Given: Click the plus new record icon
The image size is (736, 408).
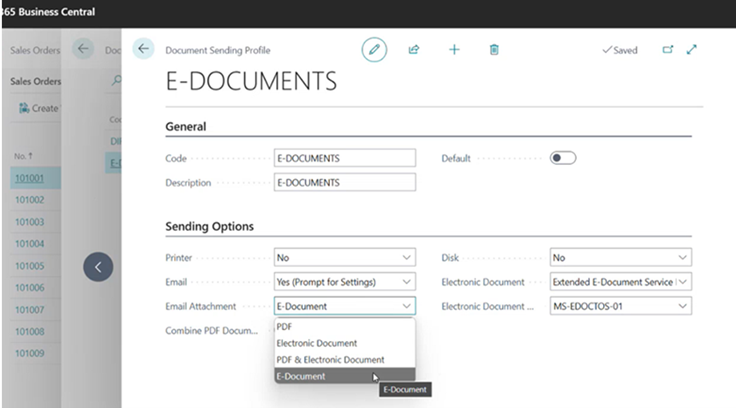Looking at the screenshot, I should (x=454, y=49).
